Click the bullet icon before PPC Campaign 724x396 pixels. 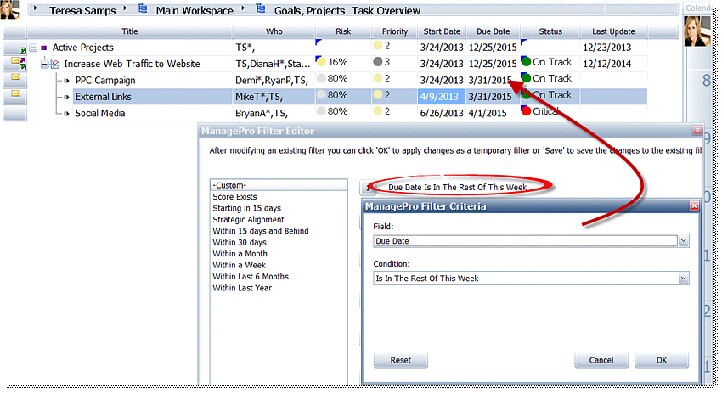(x=67, y=80)
